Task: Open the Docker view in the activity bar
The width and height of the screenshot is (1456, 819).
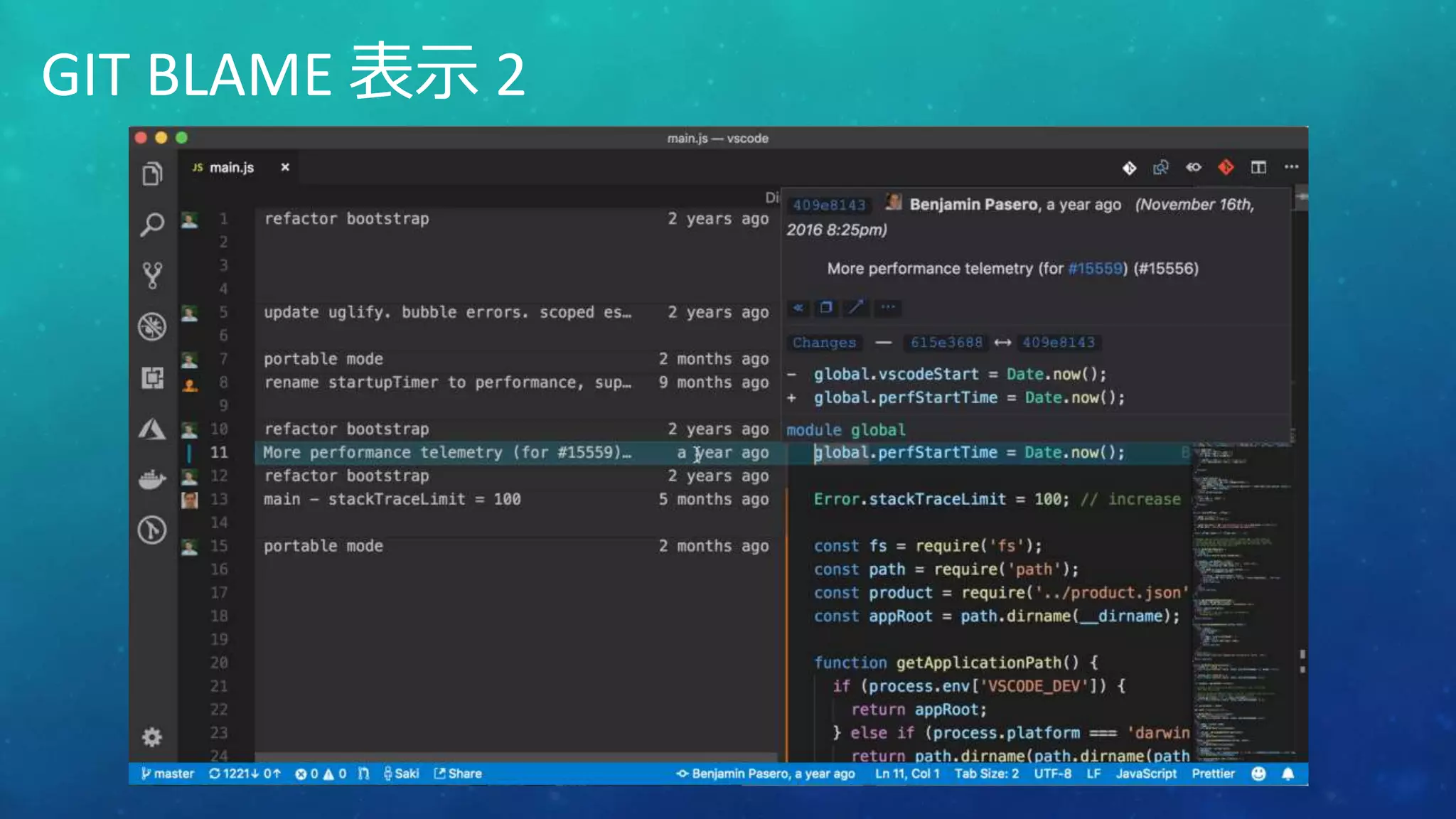Action: coord(152,480)
